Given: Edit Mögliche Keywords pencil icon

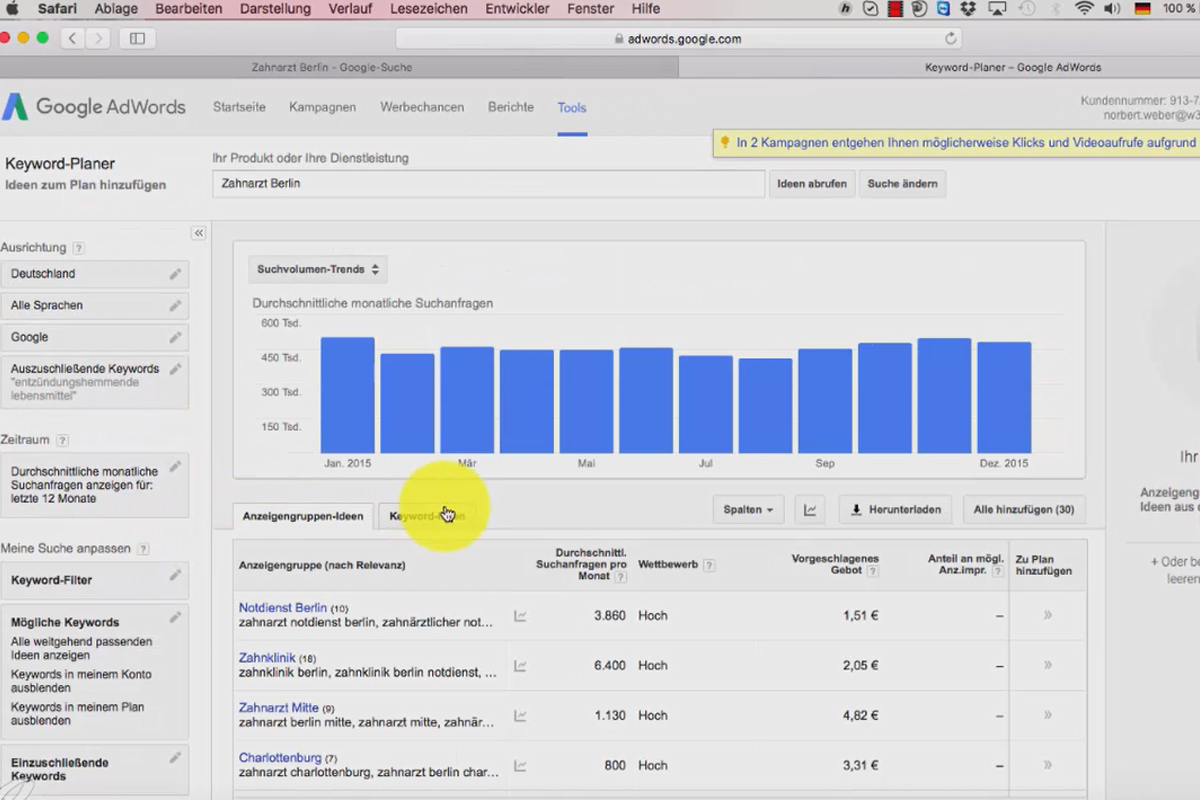Looking at the screenshot, I should [176, 617].
